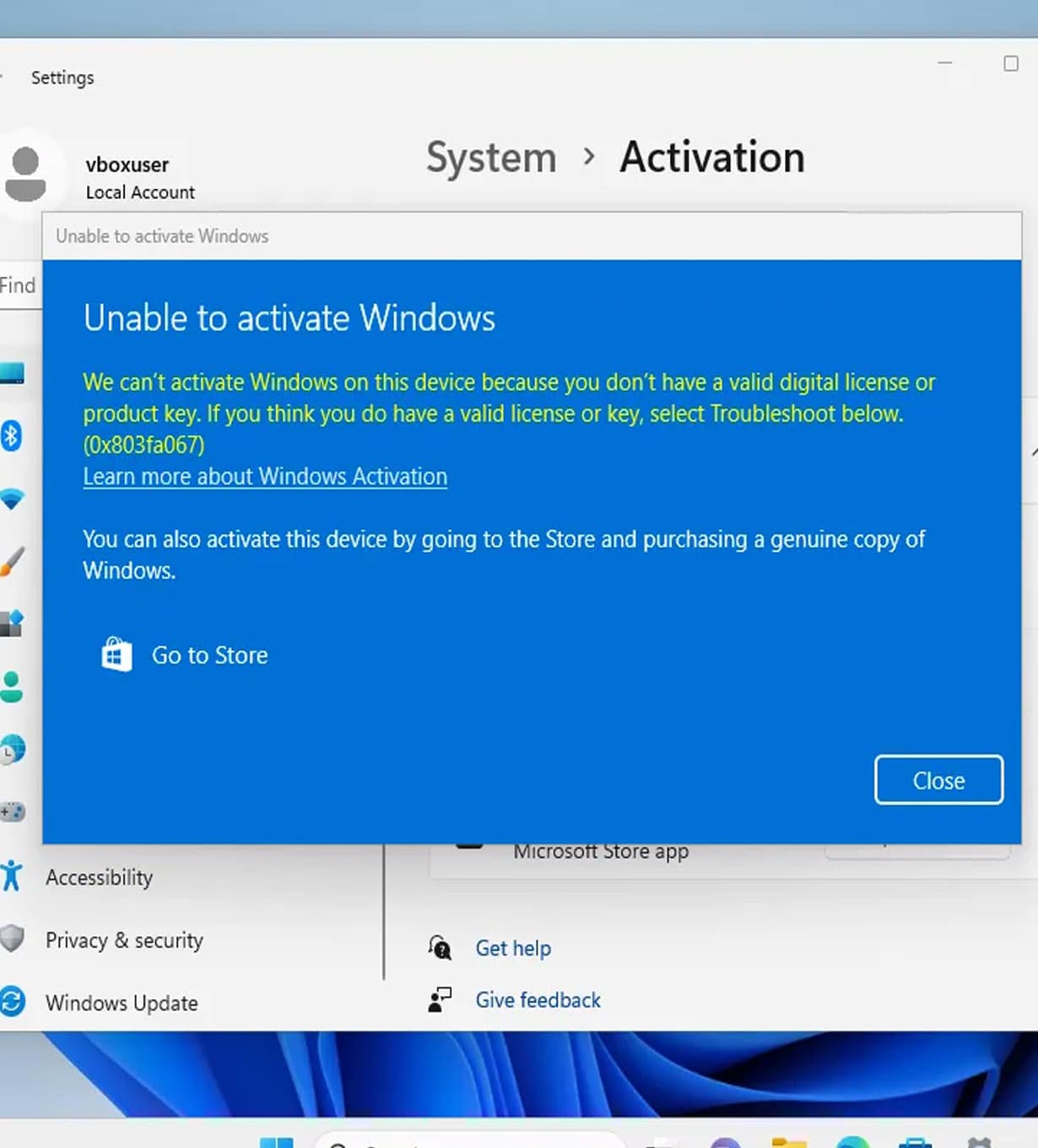Click the Give feedback link

point(538,1000)
